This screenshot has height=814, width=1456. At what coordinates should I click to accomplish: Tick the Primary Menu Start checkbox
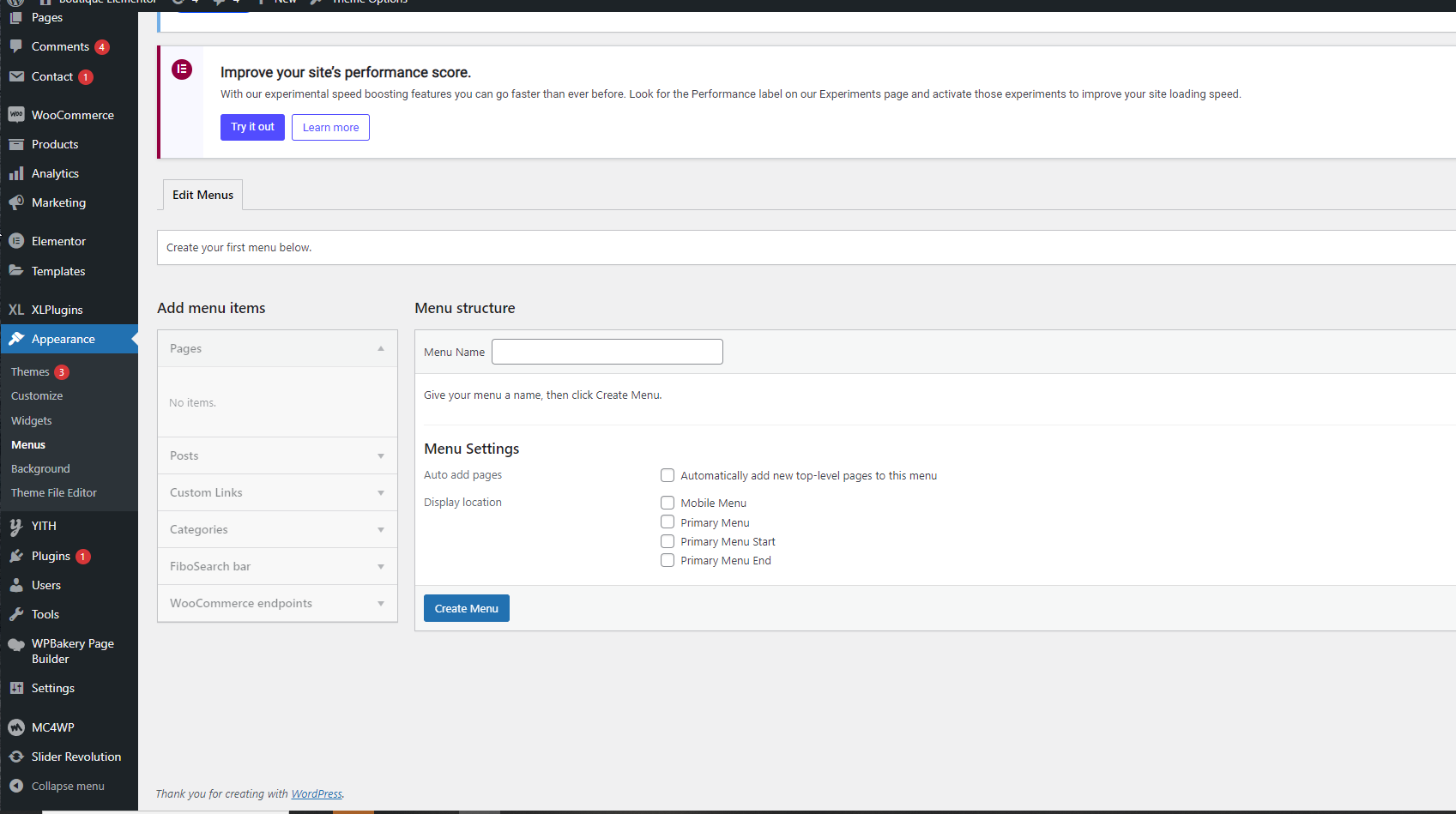668,541
